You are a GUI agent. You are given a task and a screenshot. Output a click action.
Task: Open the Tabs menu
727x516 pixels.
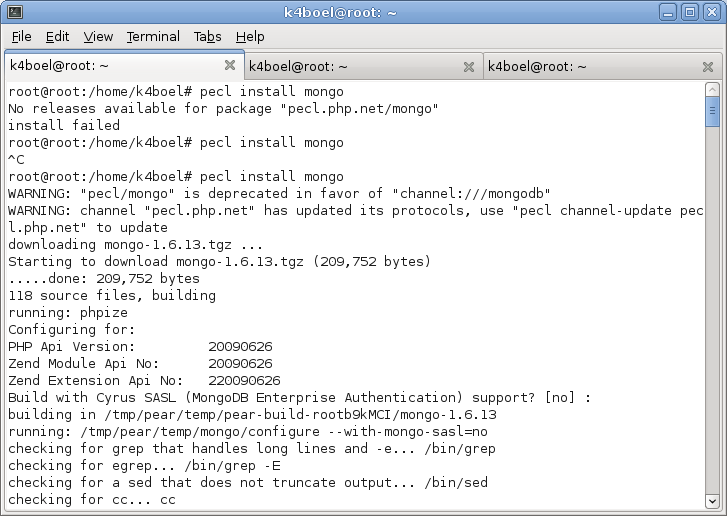(x=208, y=37)
